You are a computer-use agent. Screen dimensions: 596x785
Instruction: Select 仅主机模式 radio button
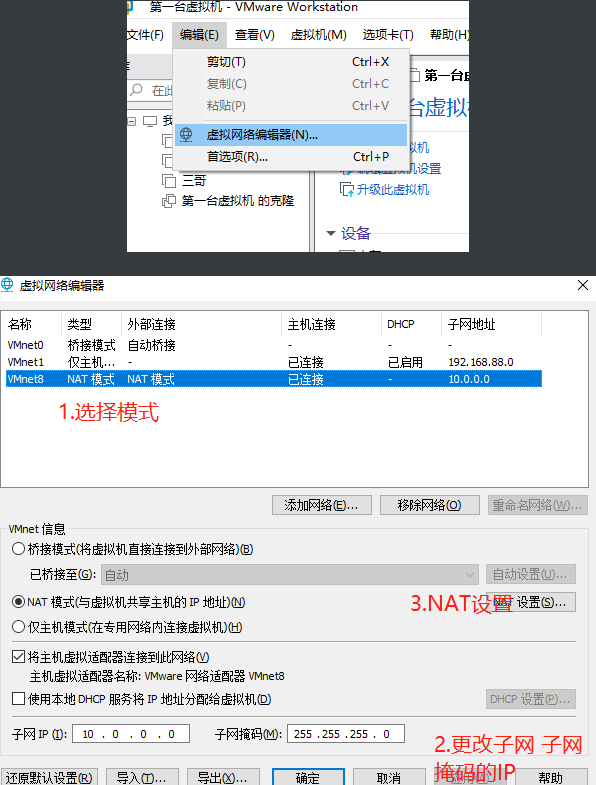click(x=19, y=626)
